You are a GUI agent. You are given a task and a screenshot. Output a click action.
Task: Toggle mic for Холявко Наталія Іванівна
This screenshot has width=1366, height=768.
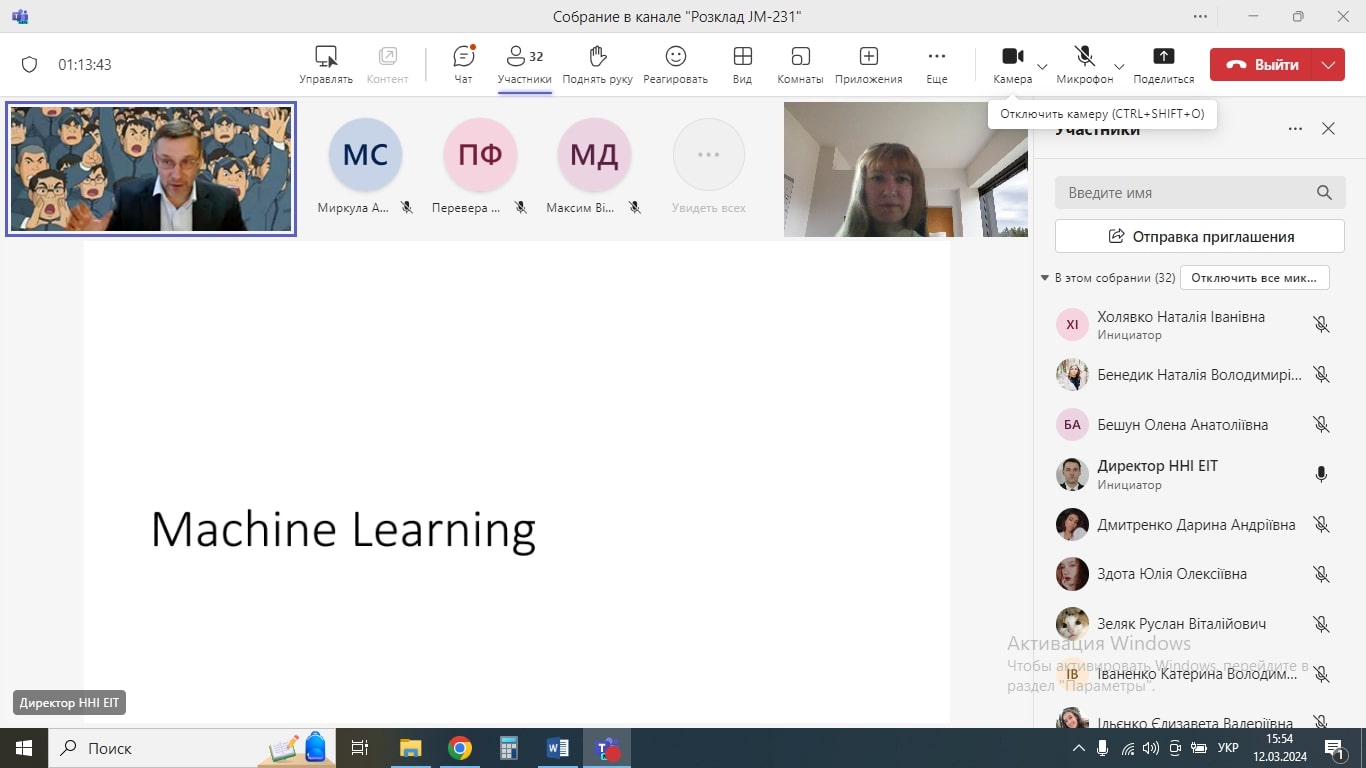pyautogui.click(x=1321, y=325)
